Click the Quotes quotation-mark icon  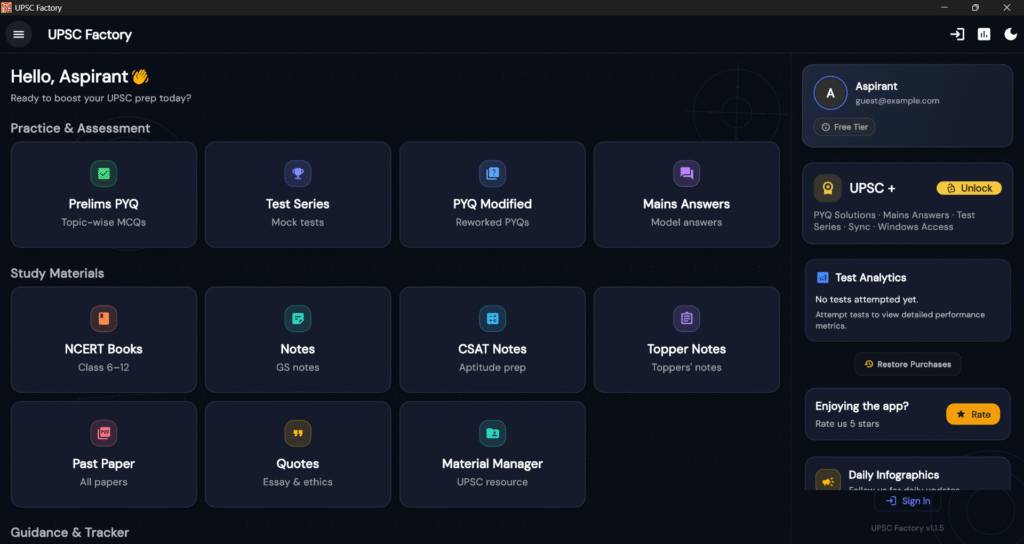click(x=298, y=434)
